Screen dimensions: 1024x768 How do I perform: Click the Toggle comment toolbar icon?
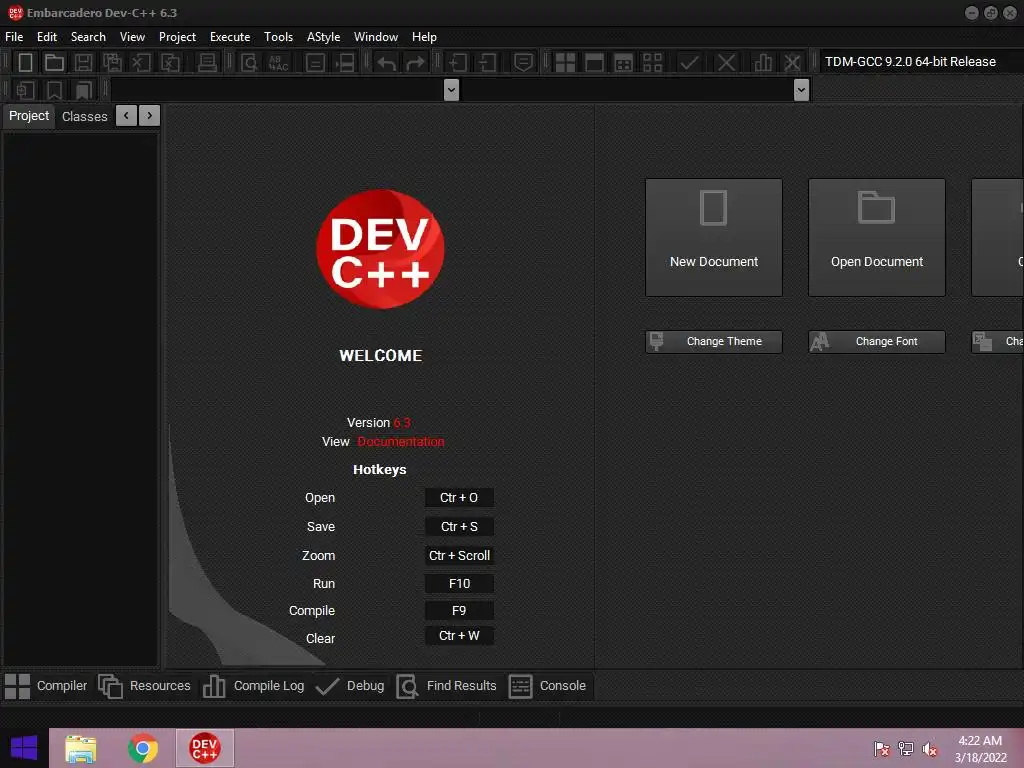coord(523,63)
